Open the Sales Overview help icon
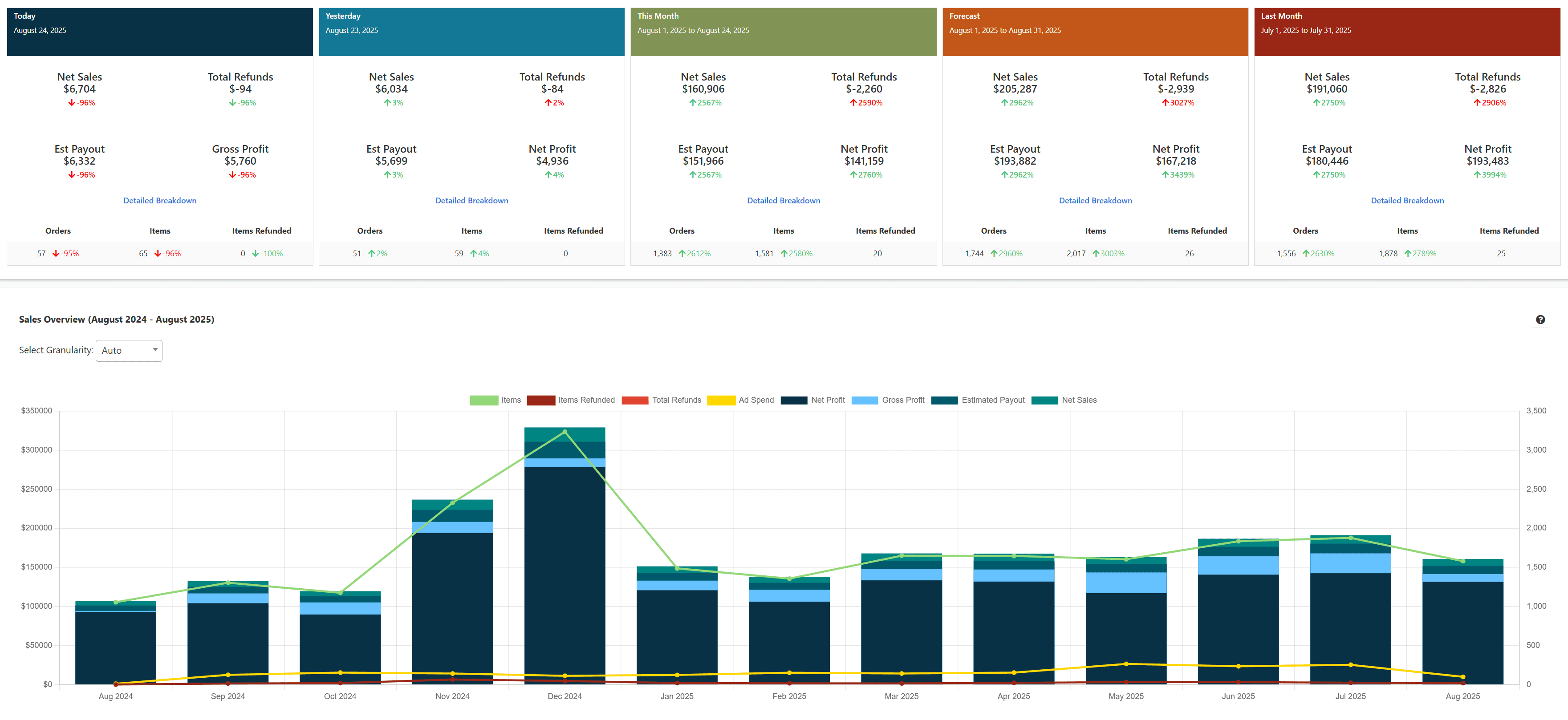This screenshot has width=1568, height=720. [x=1541, y=319]
